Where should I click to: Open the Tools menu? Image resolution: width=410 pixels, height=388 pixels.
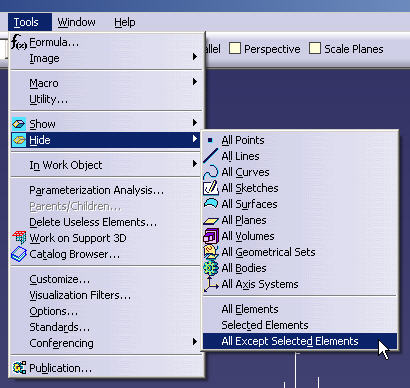tap(30, 22)
